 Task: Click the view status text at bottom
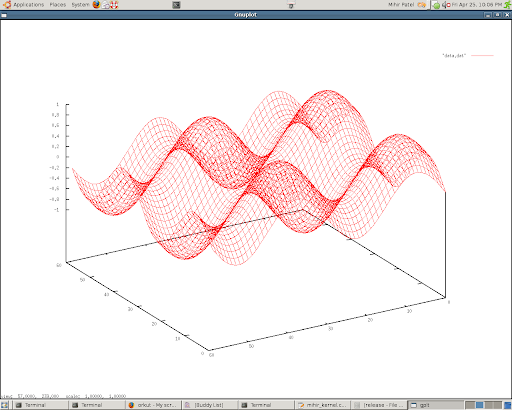click(63, 396)
